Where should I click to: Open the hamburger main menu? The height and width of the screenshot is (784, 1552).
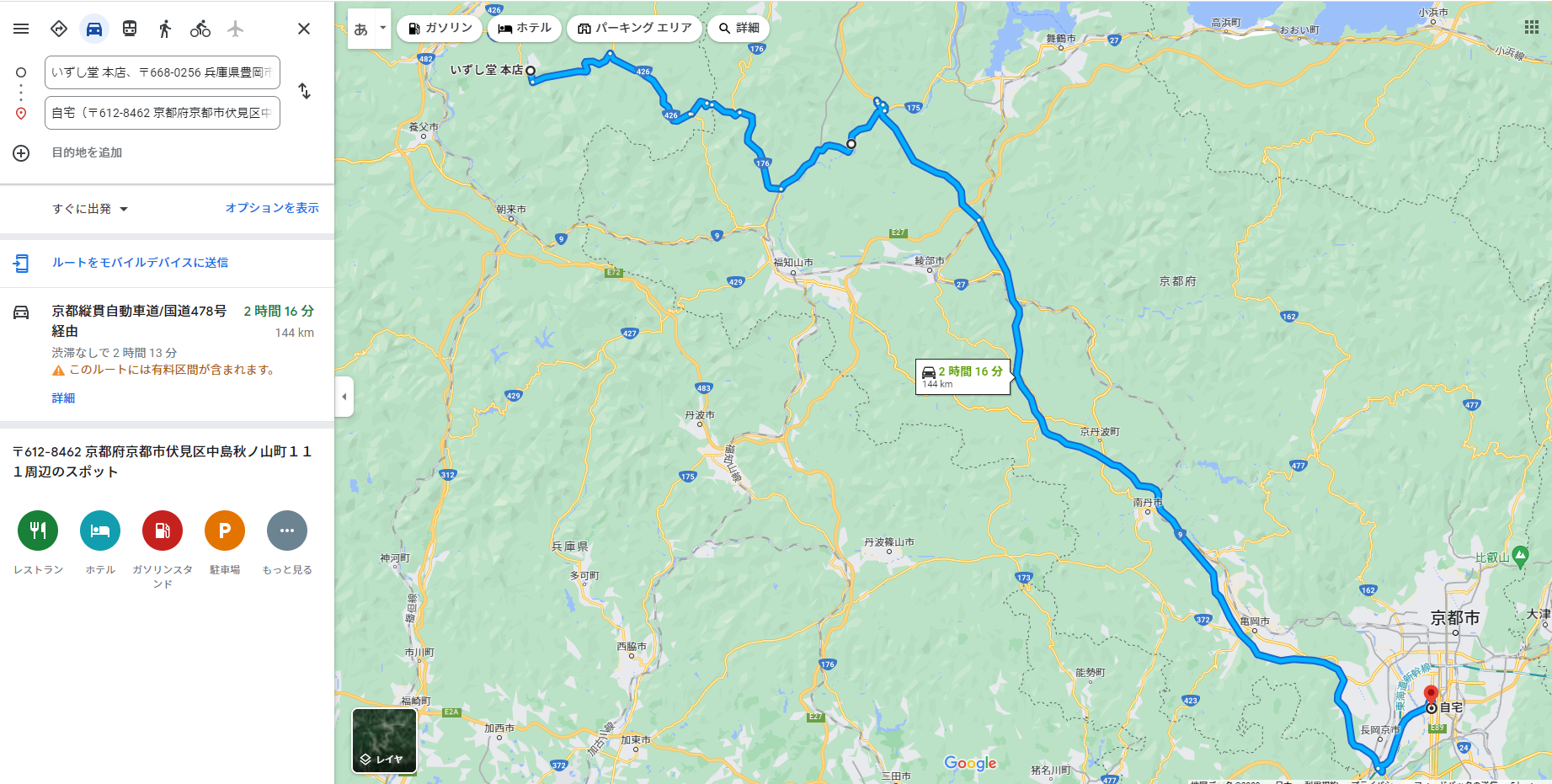click(21, 29)
